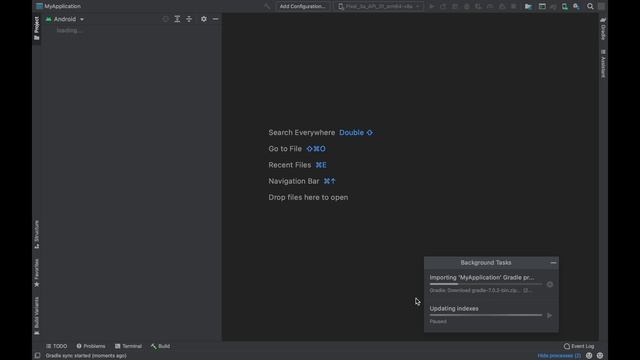The height and width of the screenshot is (360, 640).
Task: Click the 'Updating indexes' label
Action: (x=454, y=309)
